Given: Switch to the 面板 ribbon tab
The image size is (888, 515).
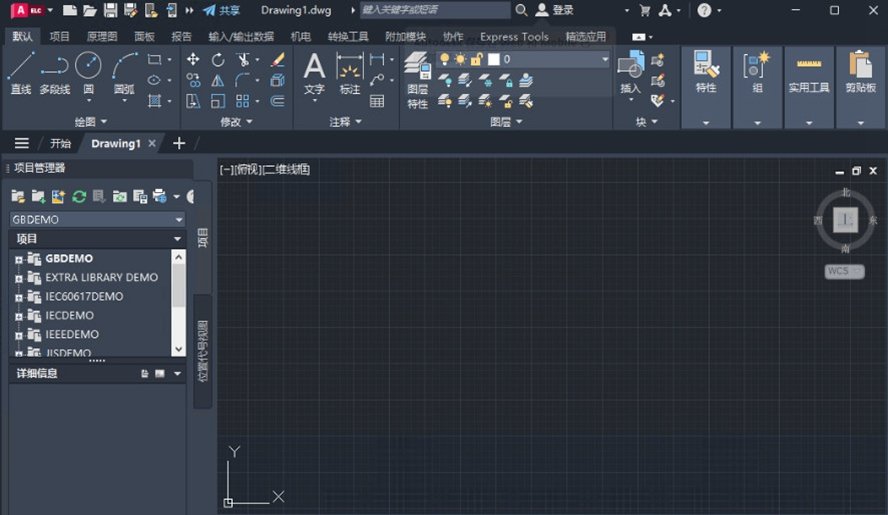Looking at the screenshot, I should click(x=144, y=37).
